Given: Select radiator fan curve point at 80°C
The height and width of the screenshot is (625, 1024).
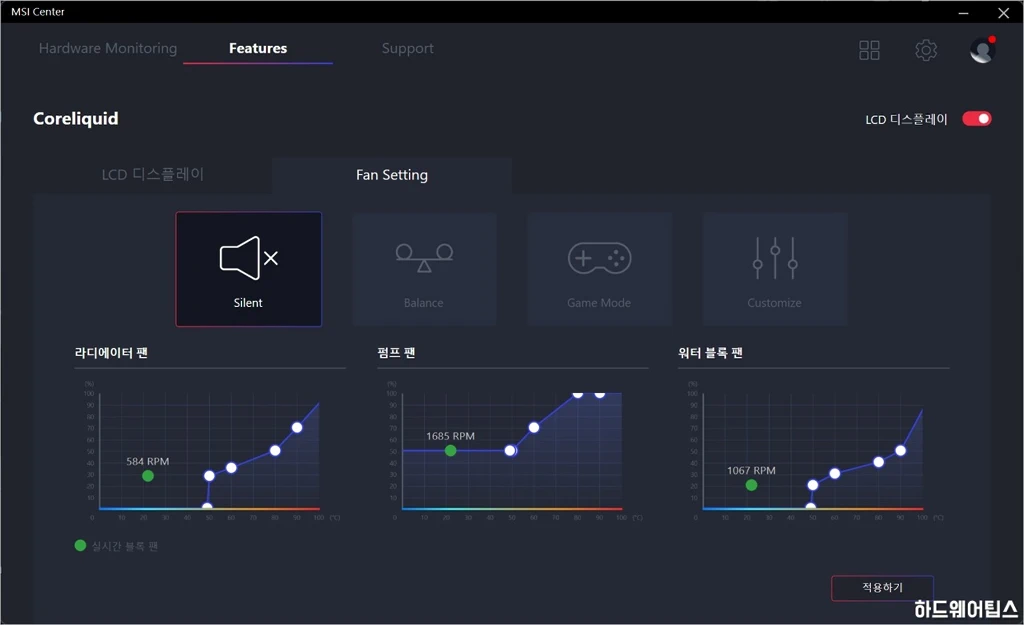Looking at the screenshot, I should pyautogui.click(x=275, y=451).
